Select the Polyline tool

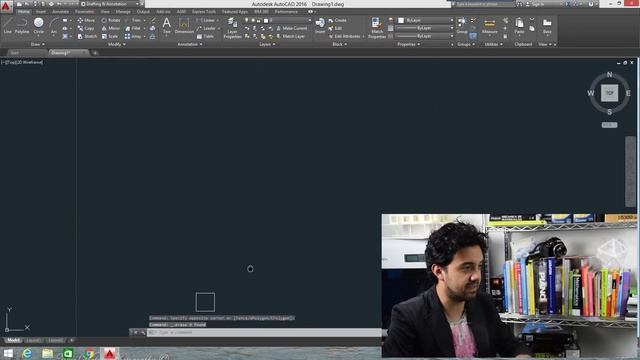click(x=22, y=25)
